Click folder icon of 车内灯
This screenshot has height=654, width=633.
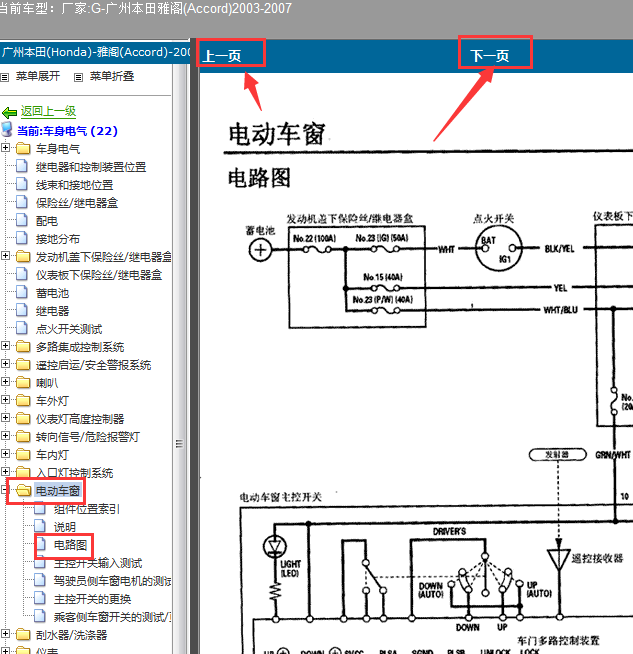23,454
